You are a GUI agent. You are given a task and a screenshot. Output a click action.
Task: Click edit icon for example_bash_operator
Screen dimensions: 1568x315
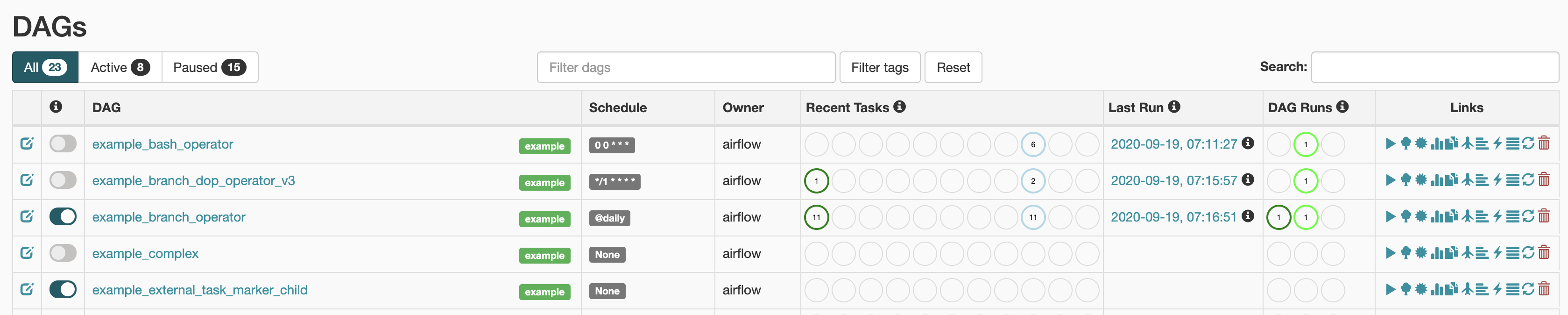[x=27, y=144]
